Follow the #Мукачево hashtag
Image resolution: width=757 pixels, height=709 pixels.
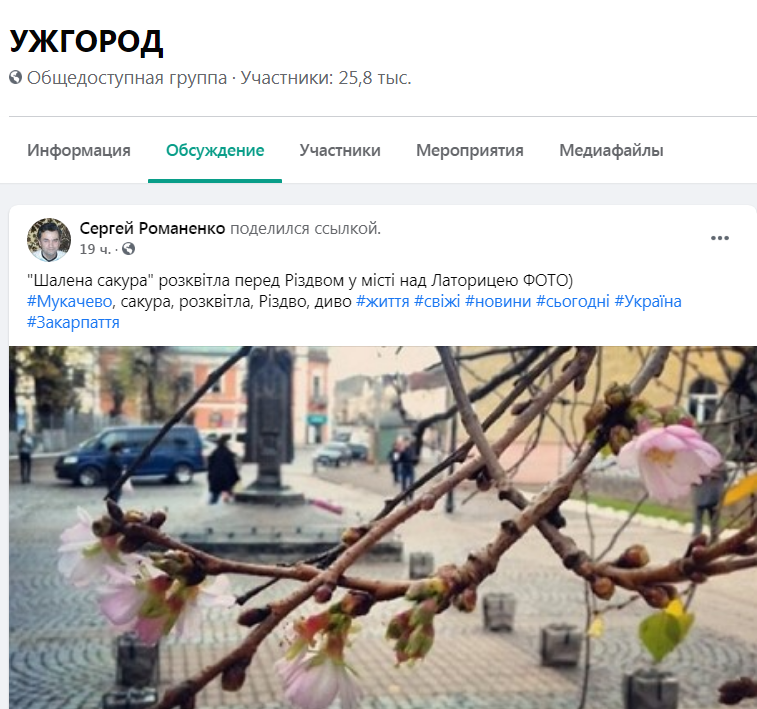point(70,301)
